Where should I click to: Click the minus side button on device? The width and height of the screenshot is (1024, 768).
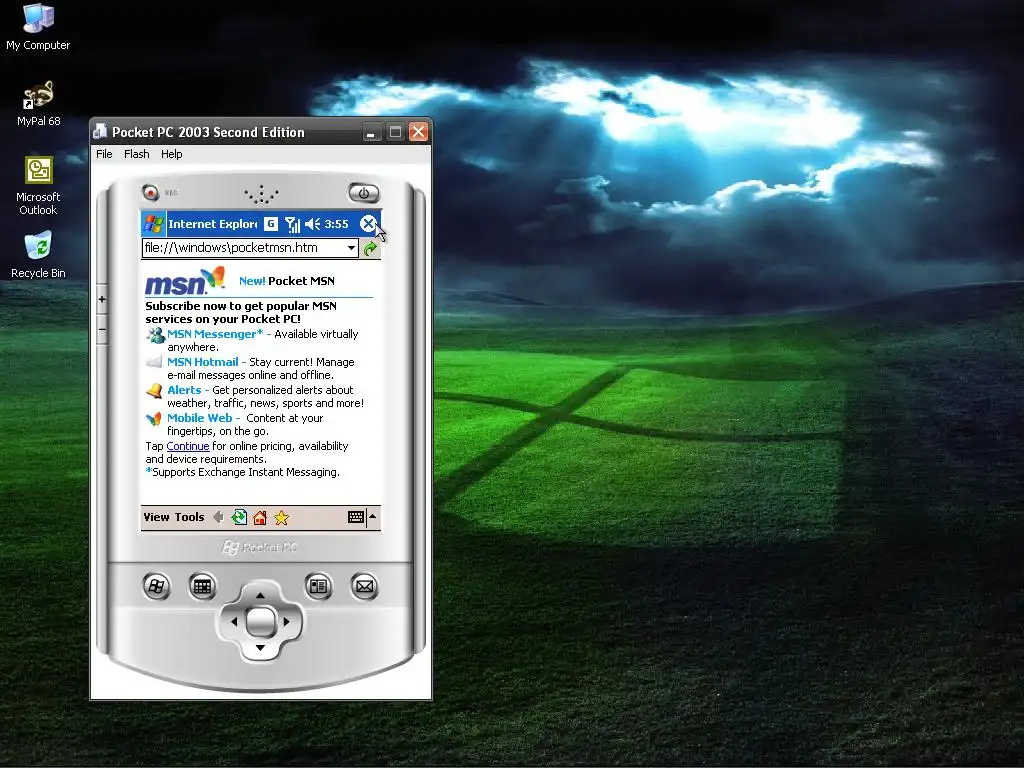click(102, 330)
